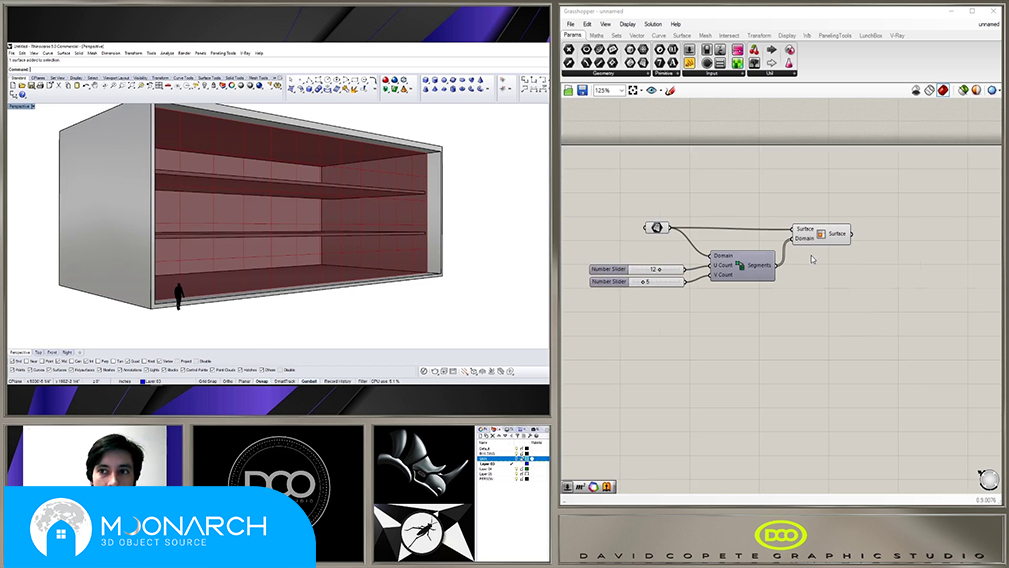Viewport: 1009px width, 568px height.
Task: Click the disable preview icon in Grasshopper toolbar
Action: click(916, 91)
